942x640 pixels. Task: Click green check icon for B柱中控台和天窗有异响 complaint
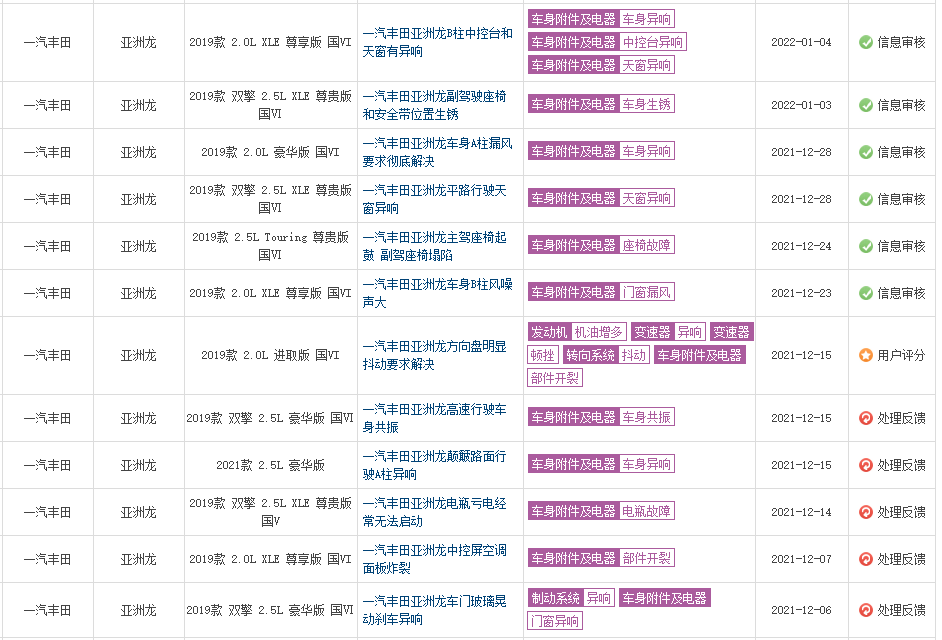pos(865,42)
